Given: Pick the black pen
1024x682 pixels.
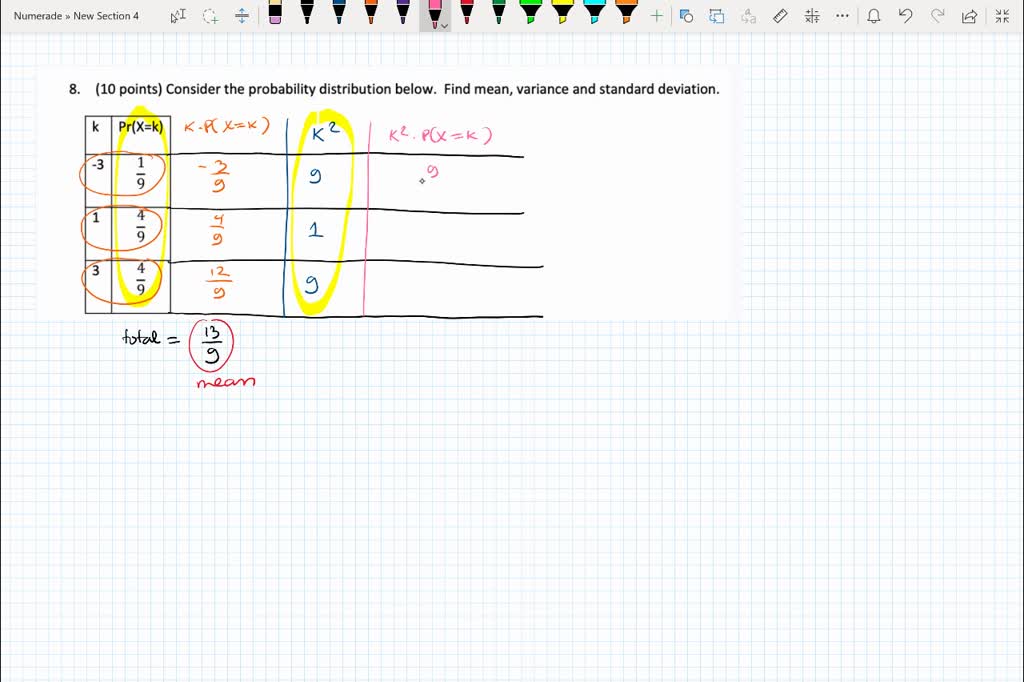Looking at the screenshot, I should tap(306, 16).
